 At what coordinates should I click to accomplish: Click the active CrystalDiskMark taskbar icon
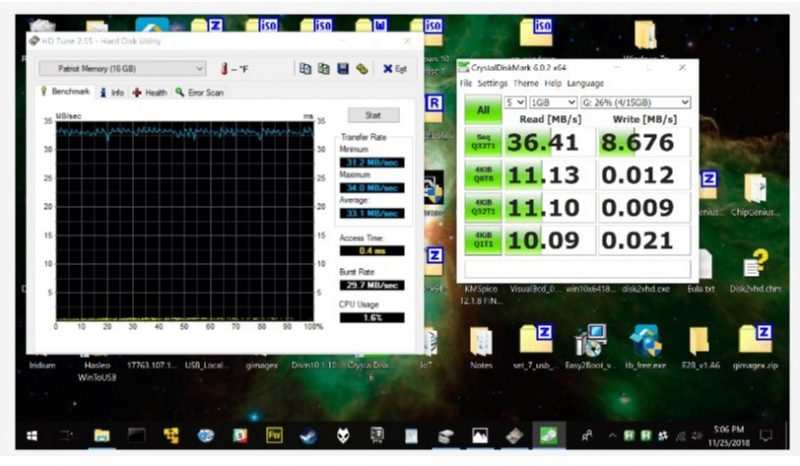pos(548,435)
